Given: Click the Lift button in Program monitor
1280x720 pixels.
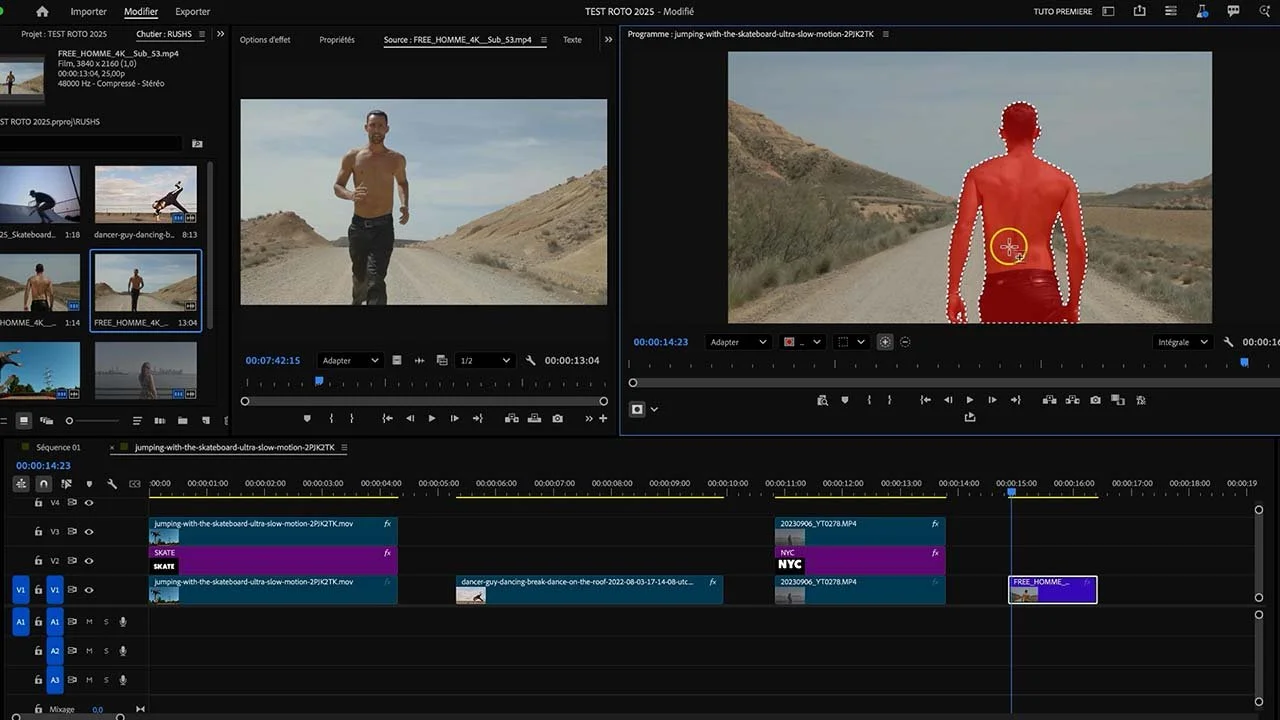Looking at the screenshot, I should (1049, 400).
